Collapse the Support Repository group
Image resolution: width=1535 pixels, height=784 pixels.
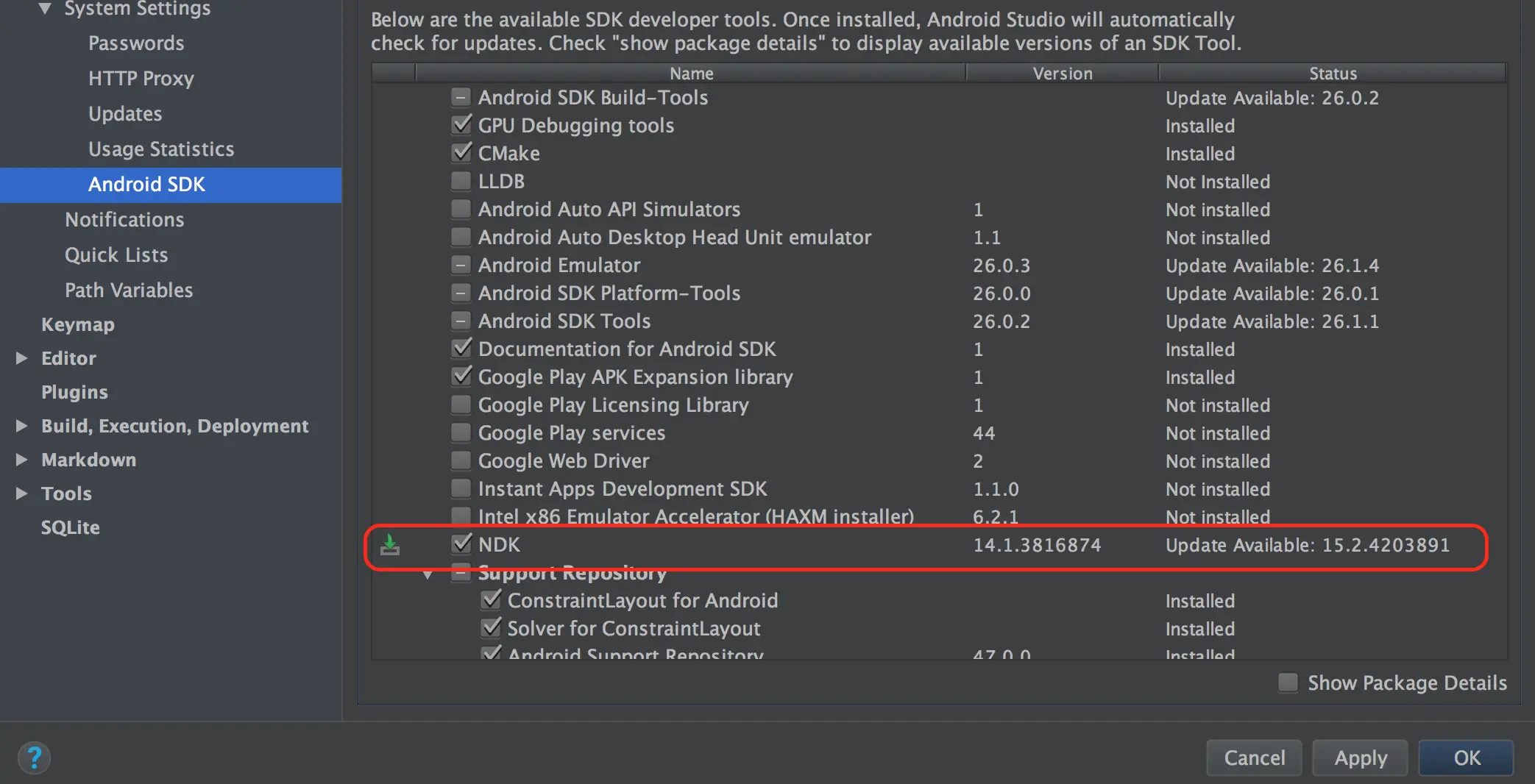(428, 574)
